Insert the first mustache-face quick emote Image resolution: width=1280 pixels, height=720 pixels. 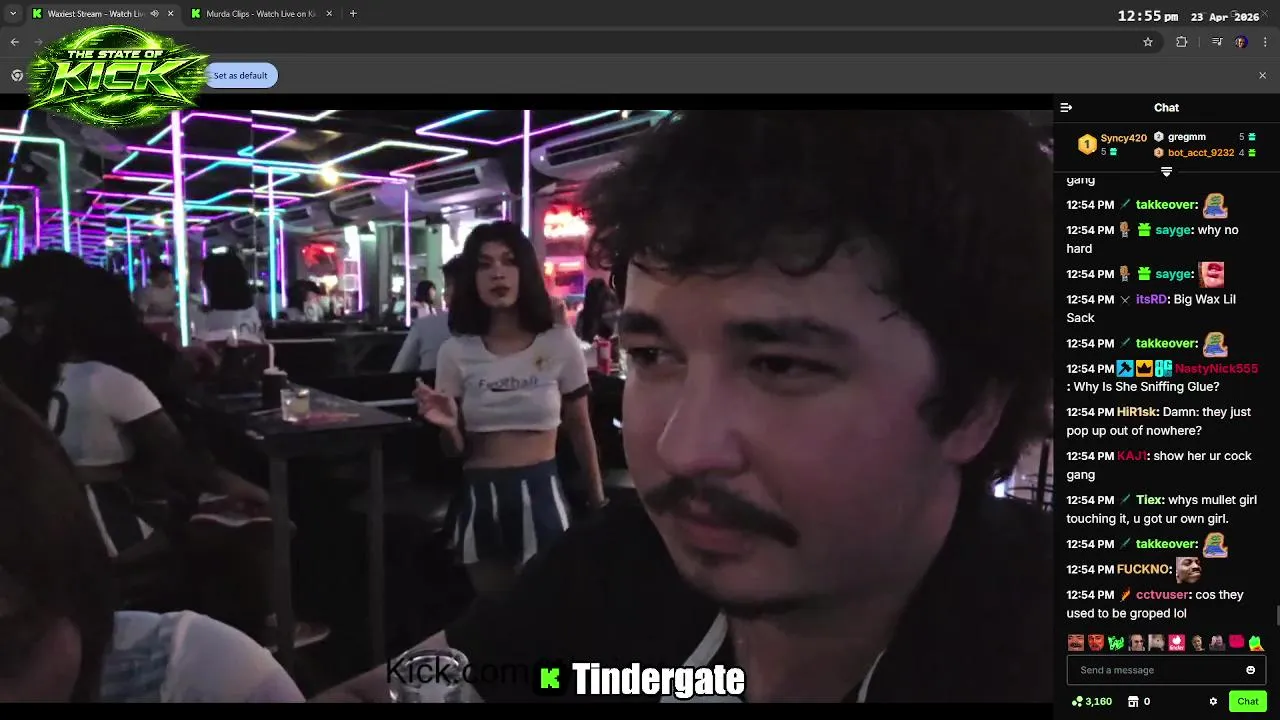click(1076, 643)
